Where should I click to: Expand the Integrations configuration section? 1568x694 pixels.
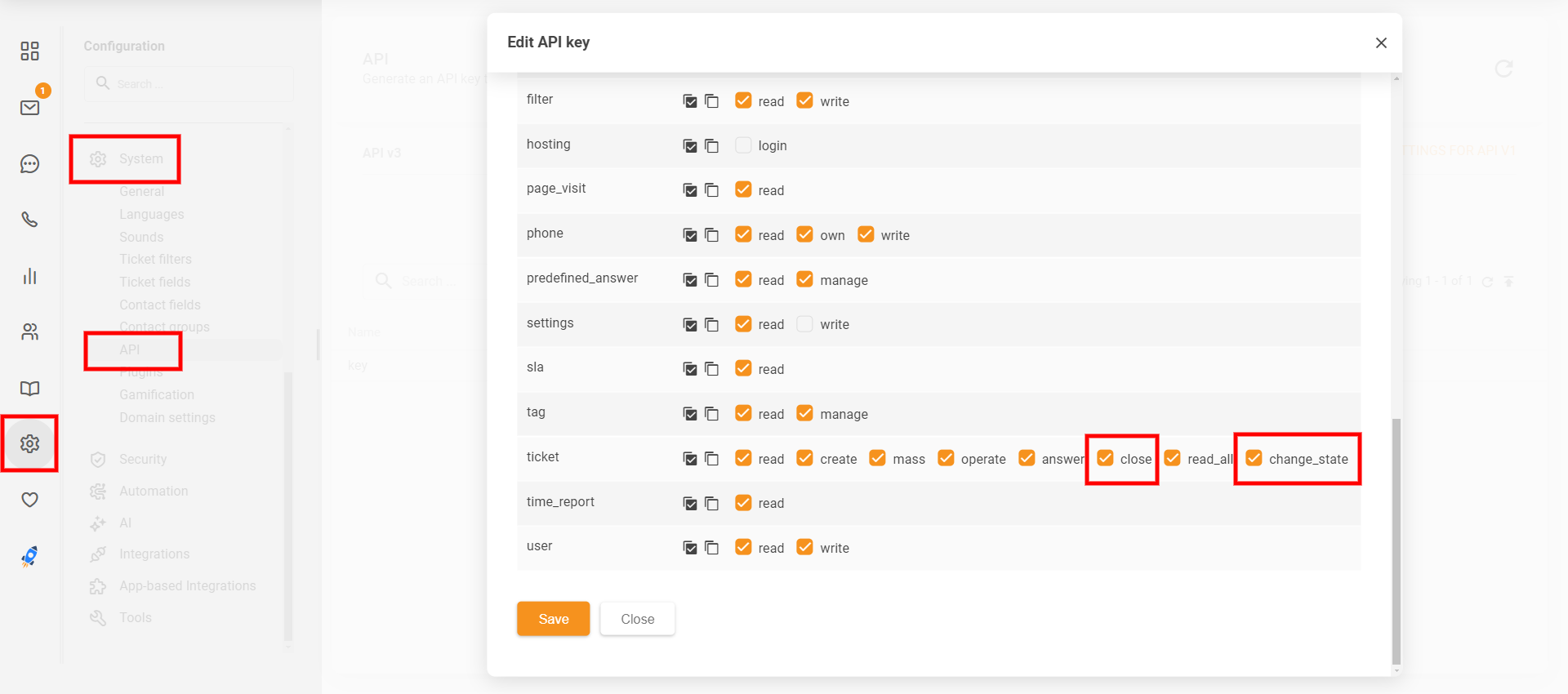pyautogui.click(x=154, y=554)
